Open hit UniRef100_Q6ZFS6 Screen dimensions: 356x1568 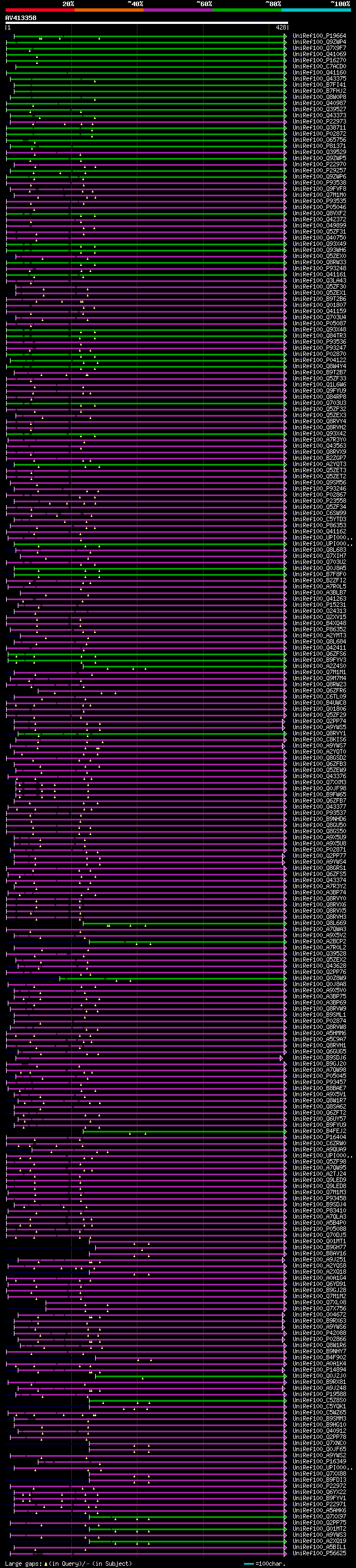click(319, 654)
